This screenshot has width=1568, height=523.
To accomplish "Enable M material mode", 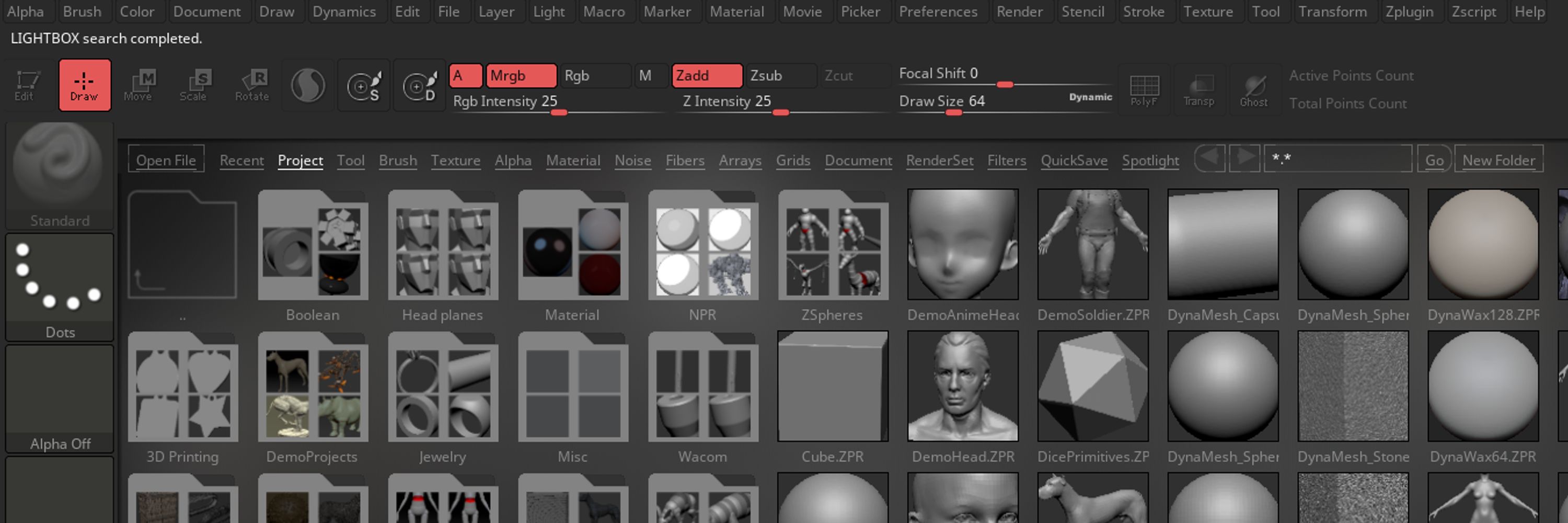I will (x=651, y=75).
